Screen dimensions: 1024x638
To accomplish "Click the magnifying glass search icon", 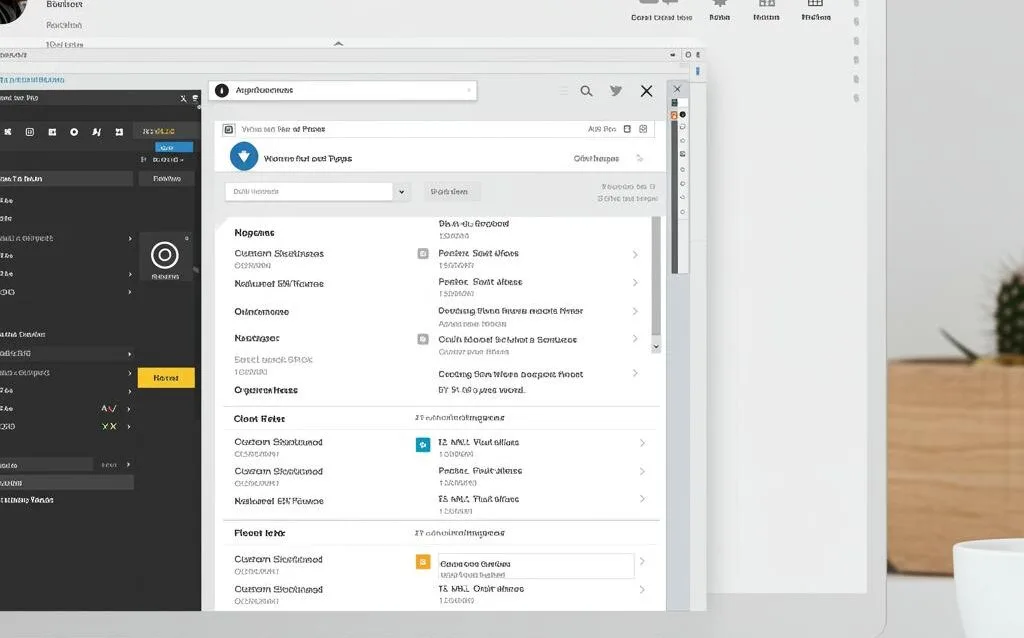I will click(587, 90).
